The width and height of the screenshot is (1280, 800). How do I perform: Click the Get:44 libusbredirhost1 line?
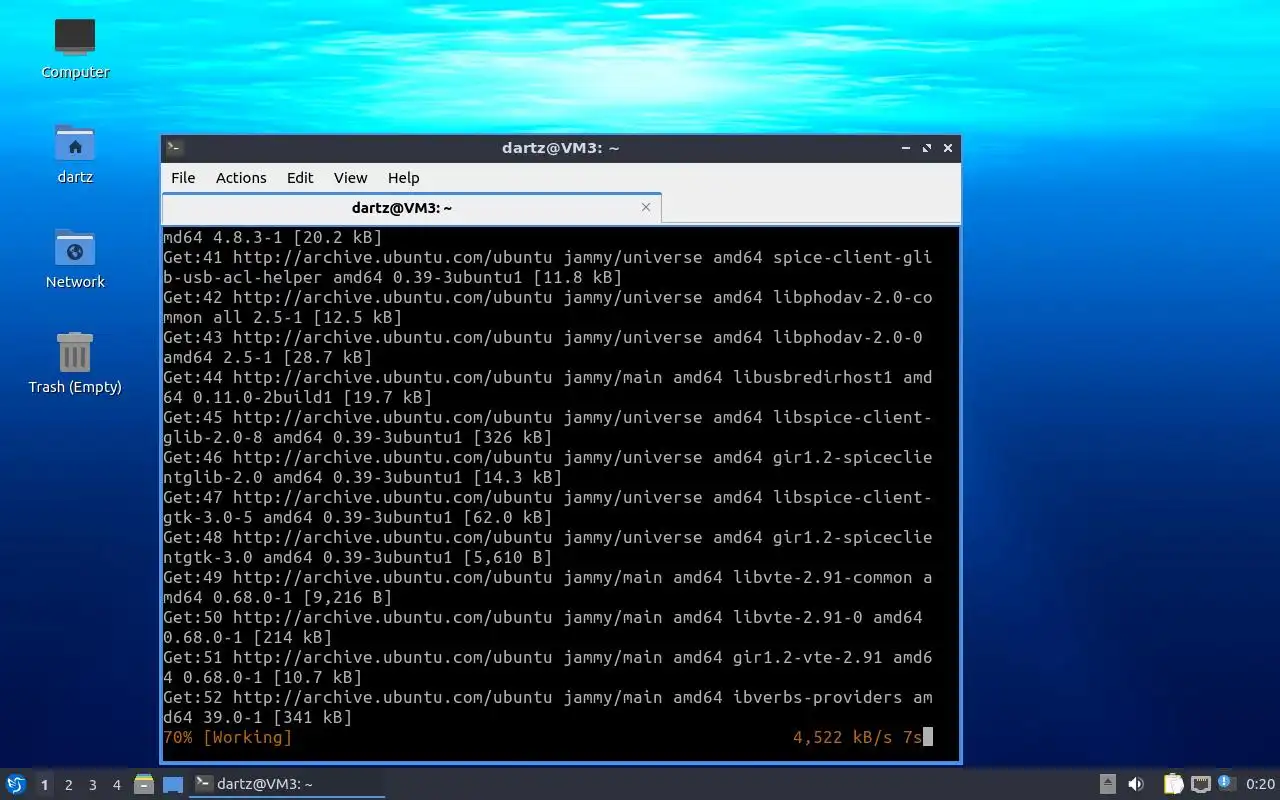[x=548, y=387]
